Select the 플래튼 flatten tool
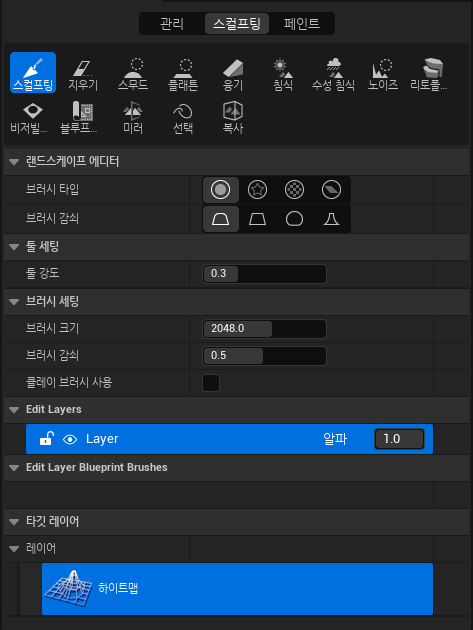This screenshot has width=473, height=630. 183,75
